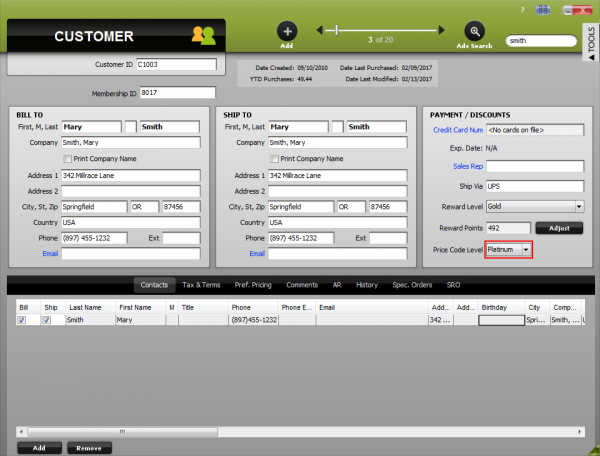The image size is (600, 456).
Task: Go to next record with right arrow
Action: point(442,30)
